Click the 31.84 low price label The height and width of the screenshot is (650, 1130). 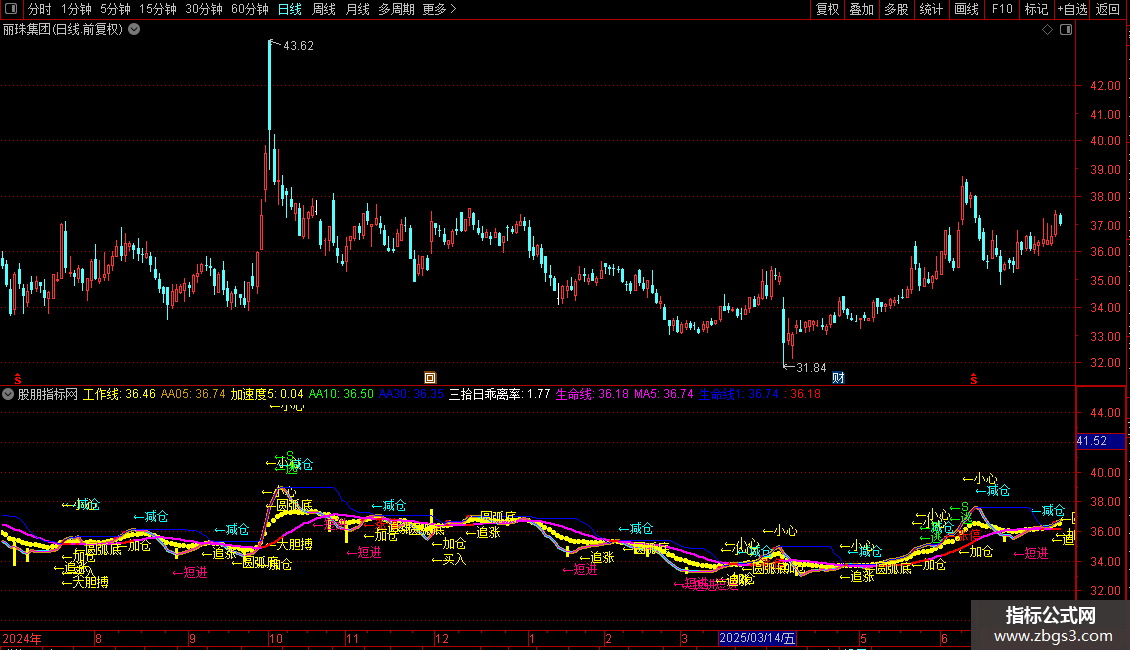pyautogui.click(x=811, y=368)
